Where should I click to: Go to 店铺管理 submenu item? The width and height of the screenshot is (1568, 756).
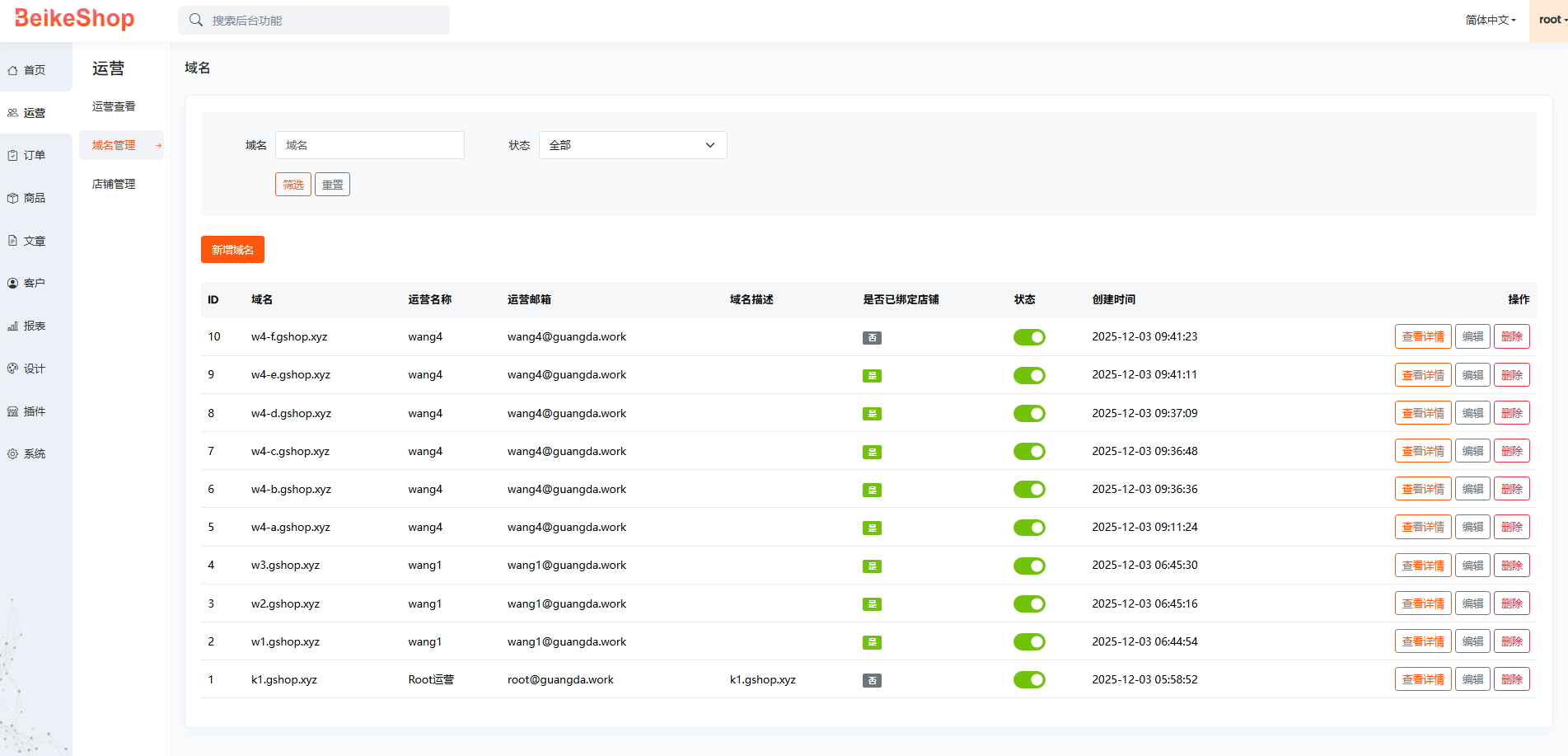click(x=114, y=184)
